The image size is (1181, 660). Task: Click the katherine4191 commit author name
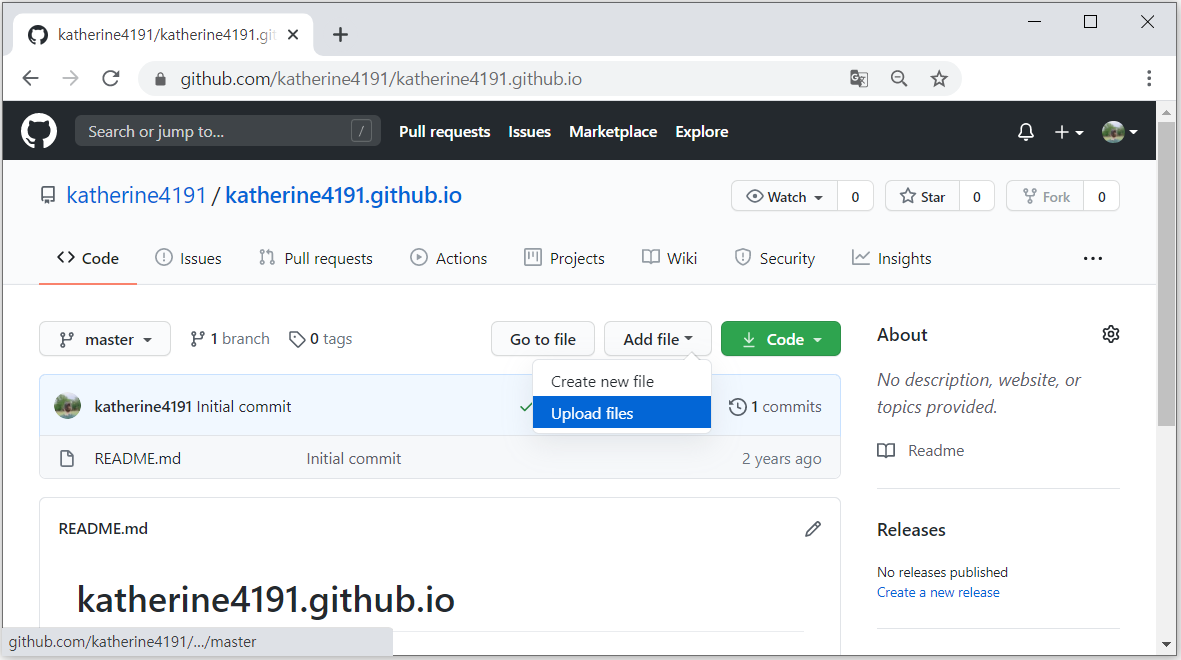(x=143, y=407)
